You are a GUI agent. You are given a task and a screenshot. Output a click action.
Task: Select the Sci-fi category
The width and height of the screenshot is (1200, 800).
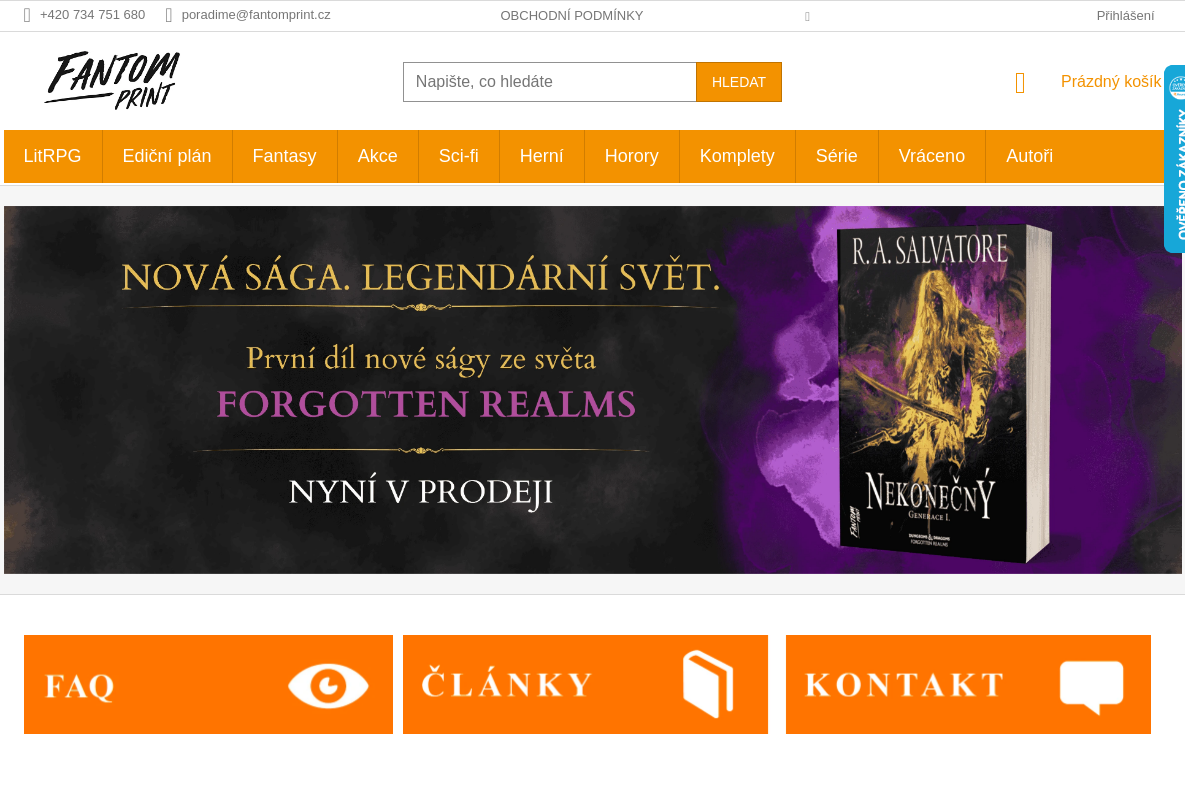(x=459, y=156)
